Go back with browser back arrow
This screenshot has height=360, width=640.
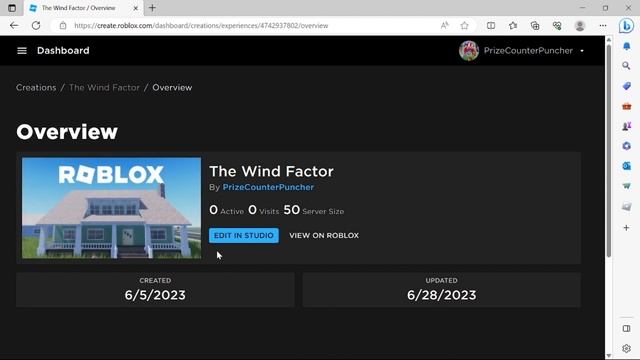tap(14, 25)
